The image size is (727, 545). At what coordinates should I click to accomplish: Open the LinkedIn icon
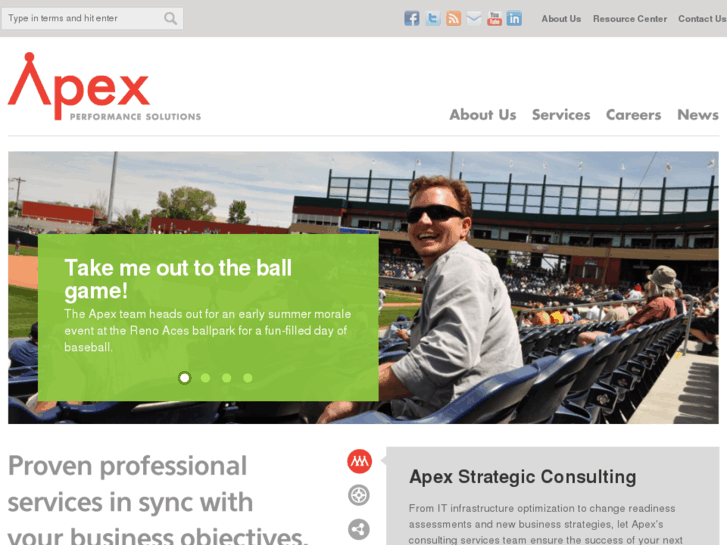(x=514, y=19)
